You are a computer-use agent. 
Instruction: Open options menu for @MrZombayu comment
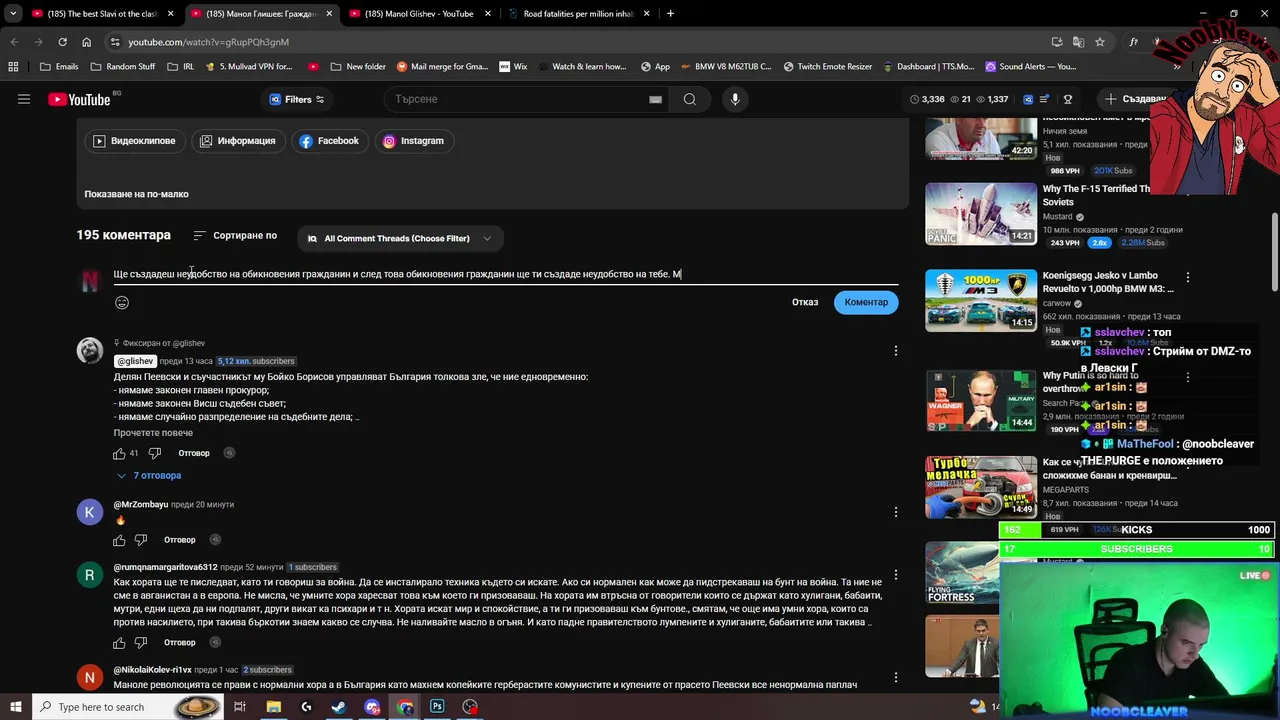(x=895, y=512)
